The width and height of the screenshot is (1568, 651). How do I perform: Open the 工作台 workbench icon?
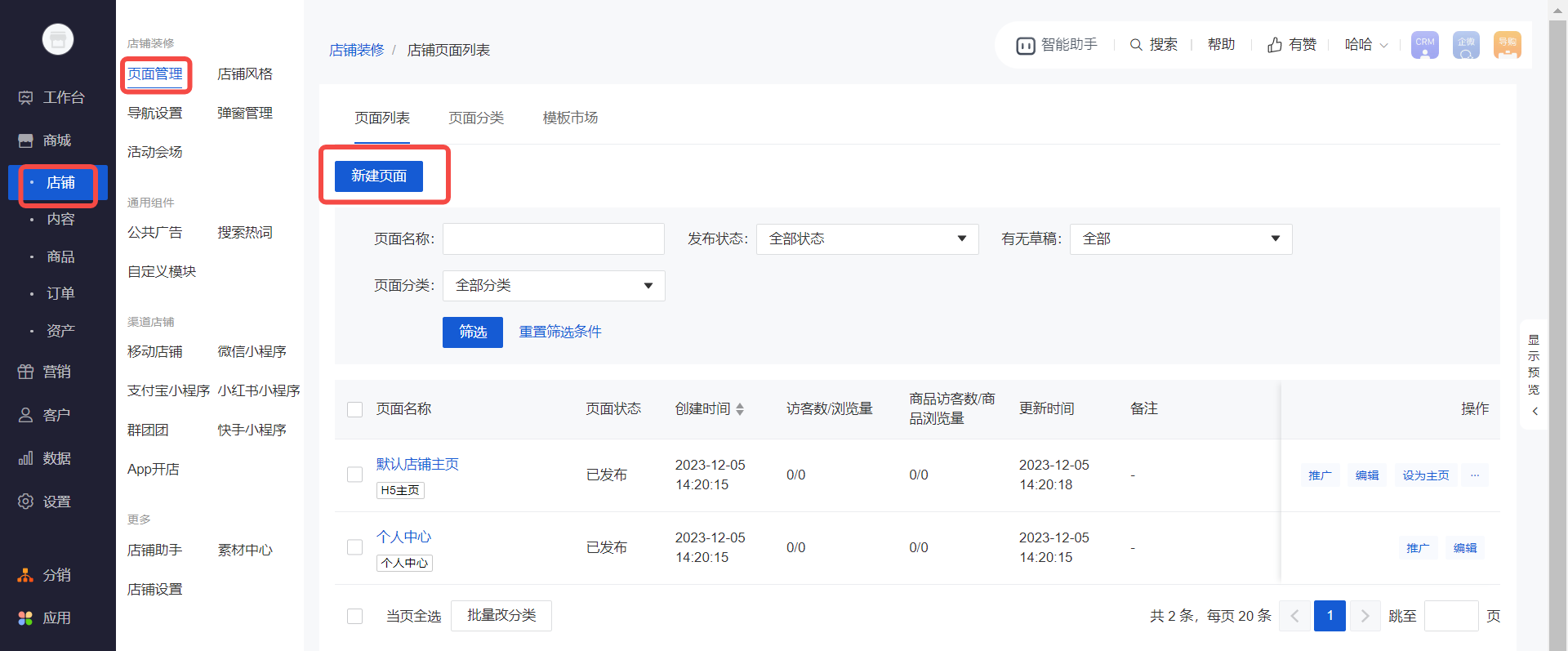coord(26,98)
